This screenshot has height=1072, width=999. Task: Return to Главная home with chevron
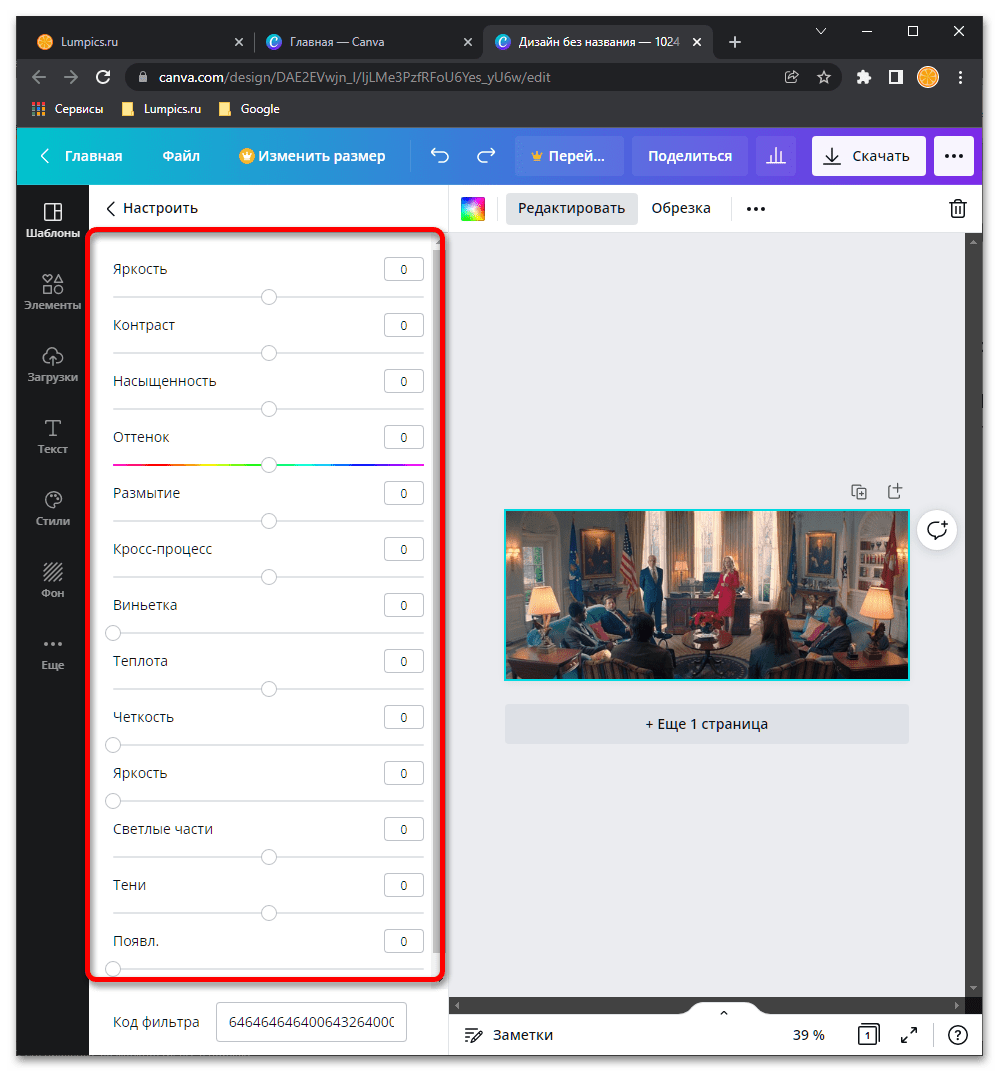point(81,156)
